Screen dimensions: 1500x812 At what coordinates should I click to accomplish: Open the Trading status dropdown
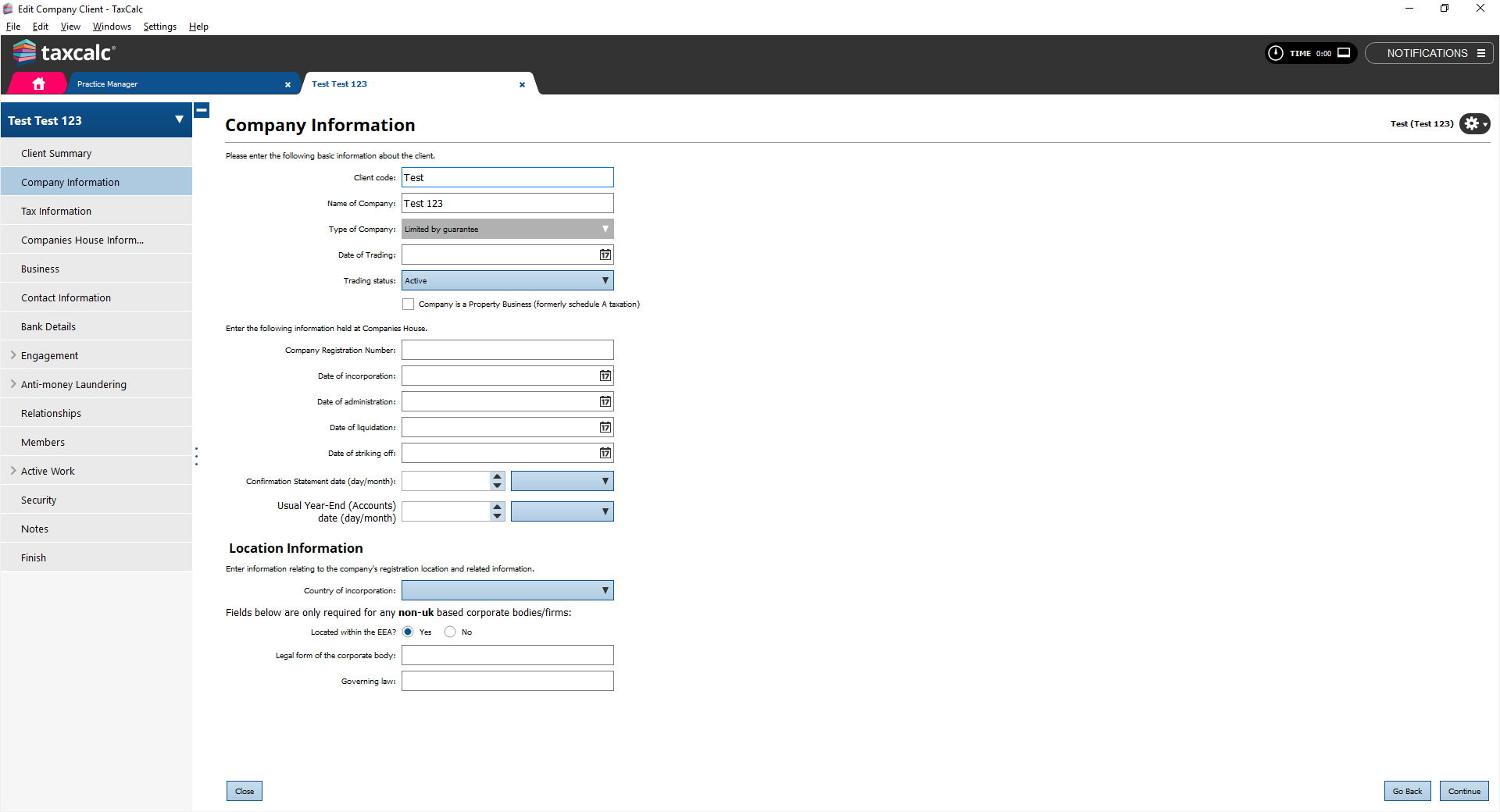(x=507, y=281)
